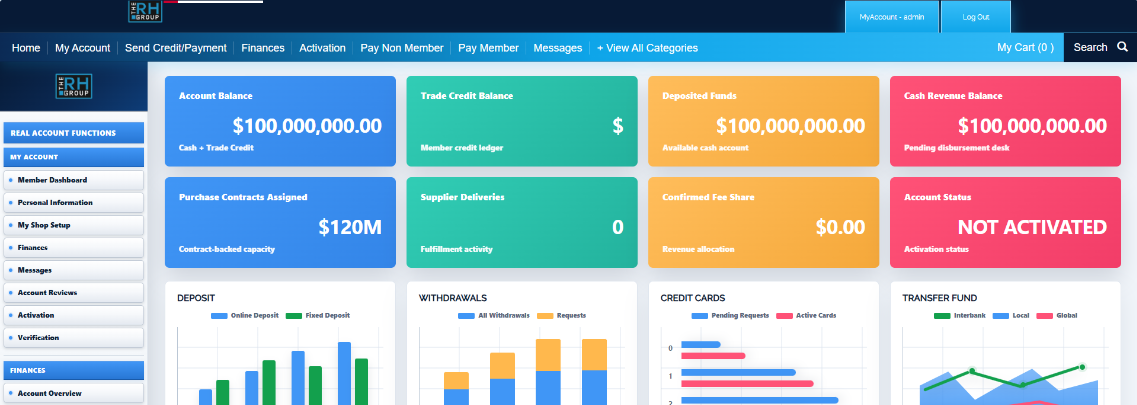The height and width of the screenshot is (405, 1137).
Task: Click MyAccount - admin button
Action: pos(892,17)
